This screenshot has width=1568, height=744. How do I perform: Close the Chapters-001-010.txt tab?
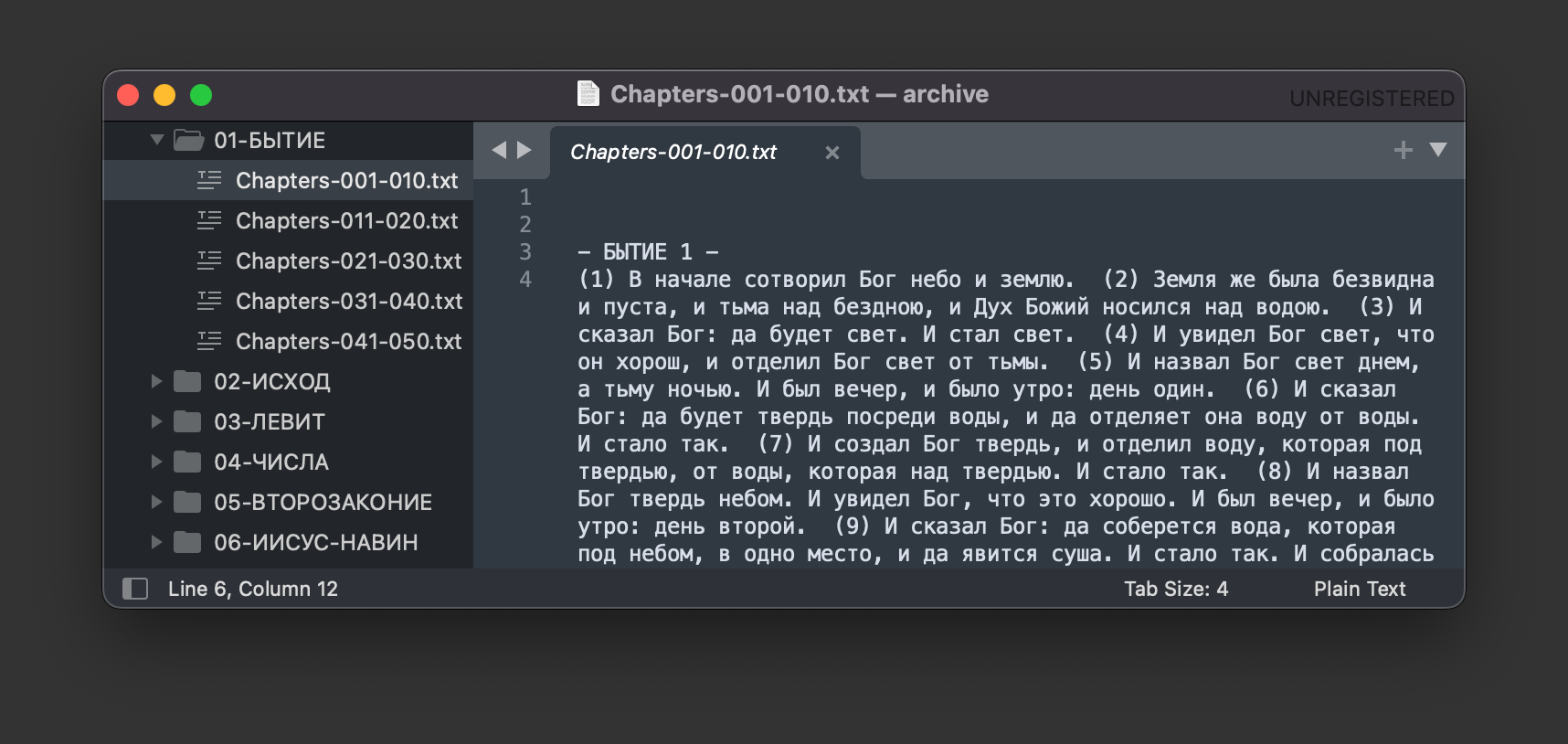[x=832, y=153]
